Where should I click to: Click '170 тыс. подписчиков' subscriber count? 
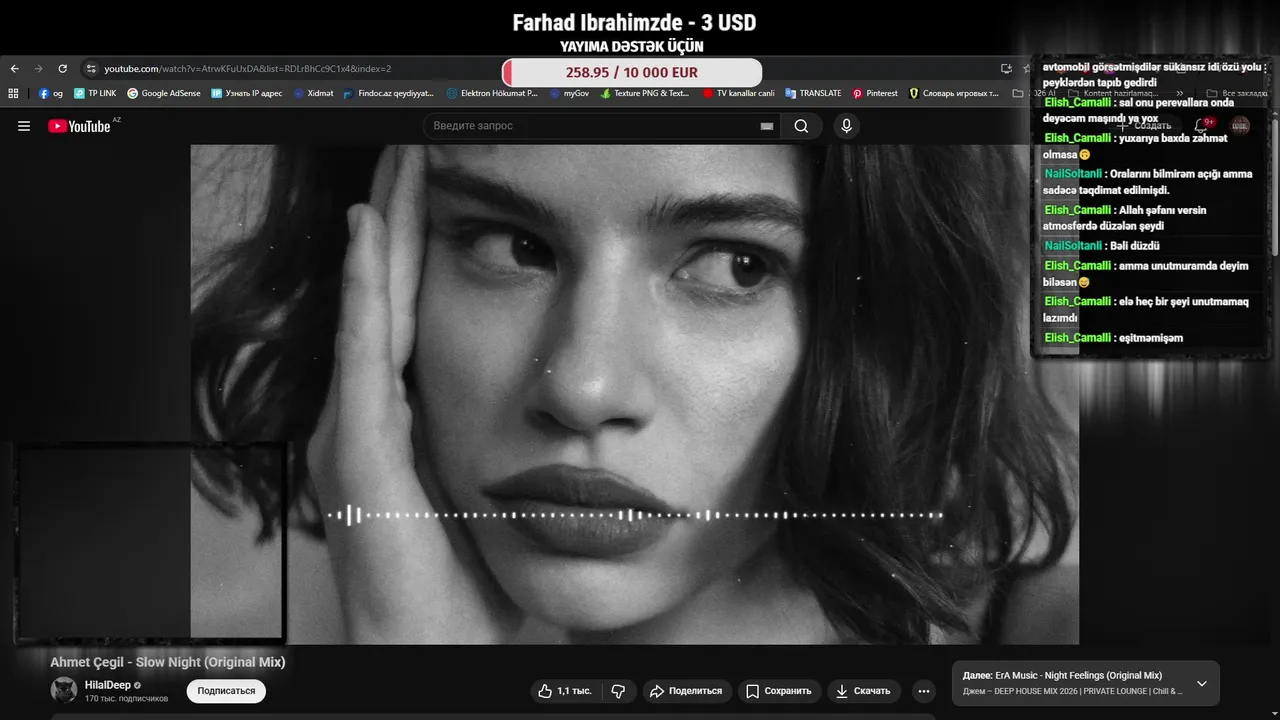pyautogui.click(x=127, y=698)
